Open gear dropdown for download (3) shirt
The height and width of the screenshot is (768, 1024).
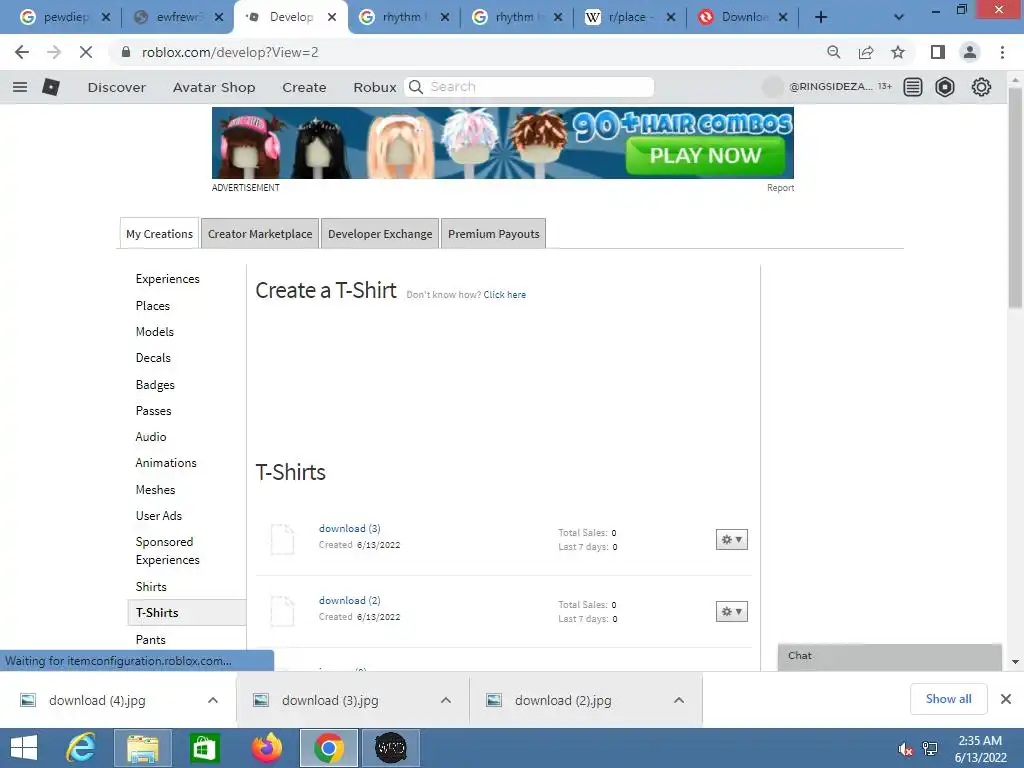(x=731, y=539)
